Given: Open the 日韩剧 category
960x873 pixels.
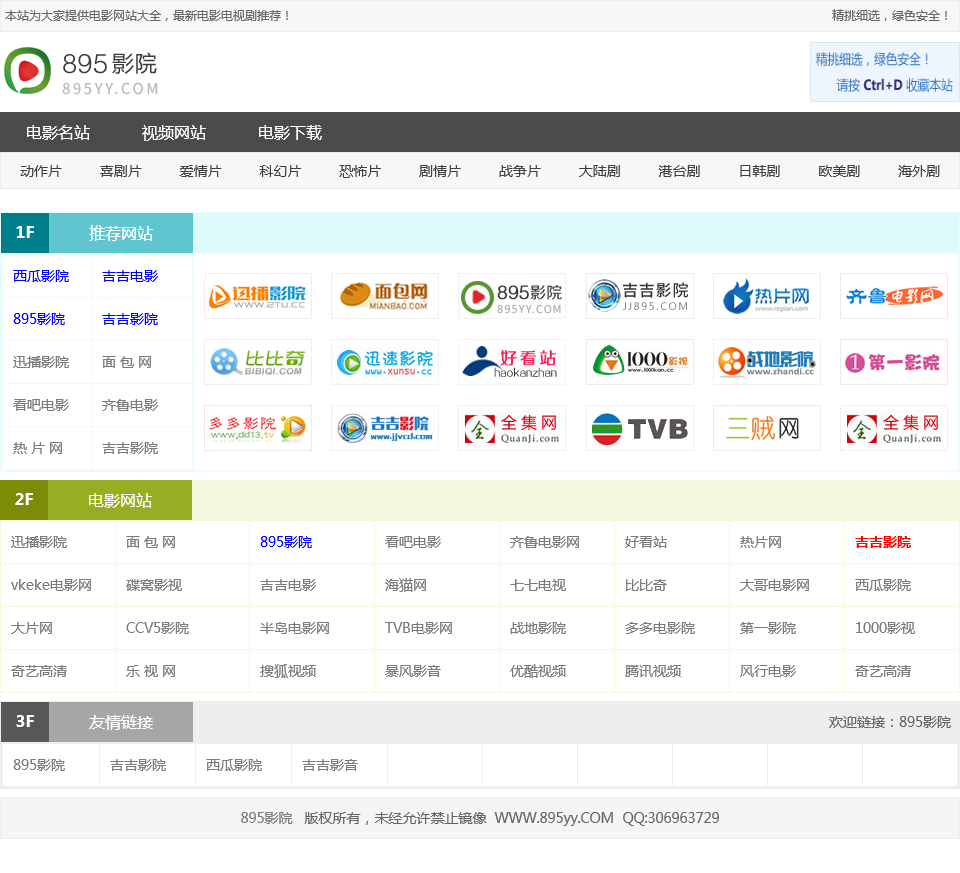Looking at the screenshot, I should [759, 171].
